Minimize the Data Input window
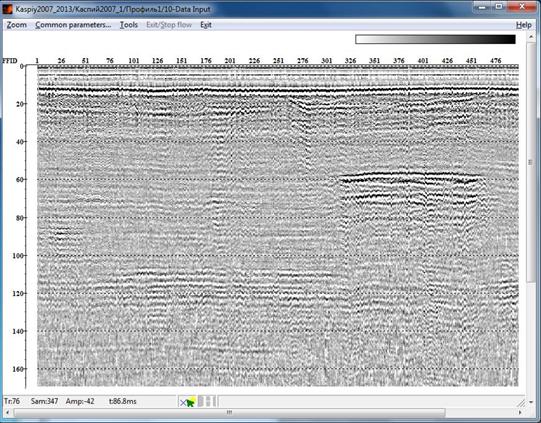This screenshot has width=541, height=423. click(x=482, y=7)
